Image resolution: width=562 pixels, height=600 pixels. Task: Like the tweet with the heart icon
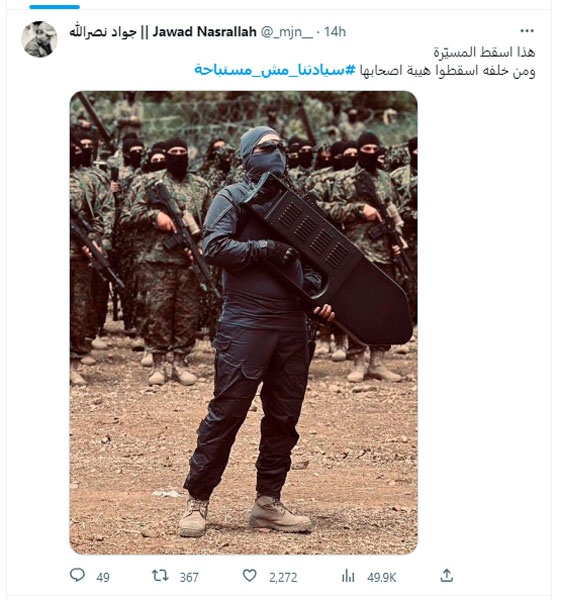(x=250, y=575)
